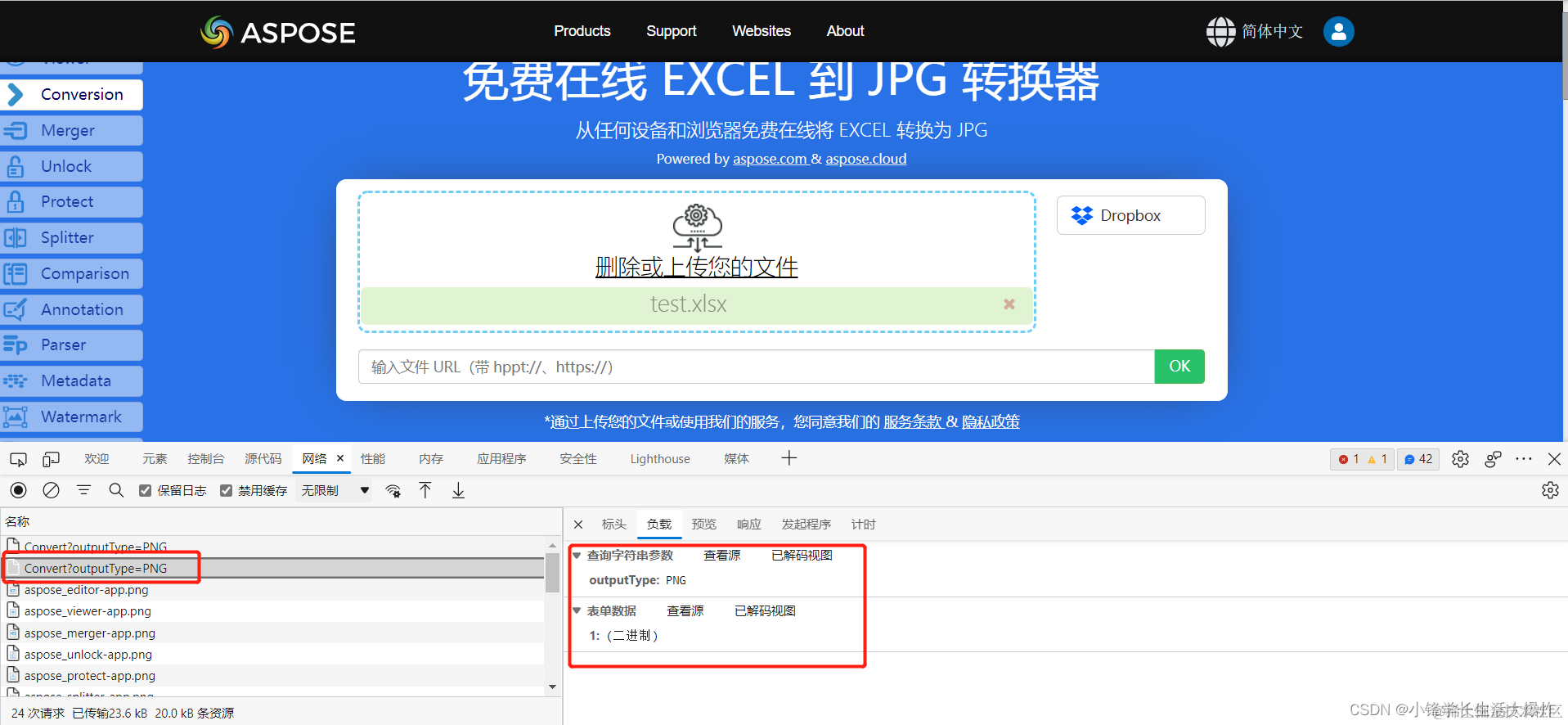Toggle the 保留日志 checkbox
The image size is (1568, 725).
145,490
